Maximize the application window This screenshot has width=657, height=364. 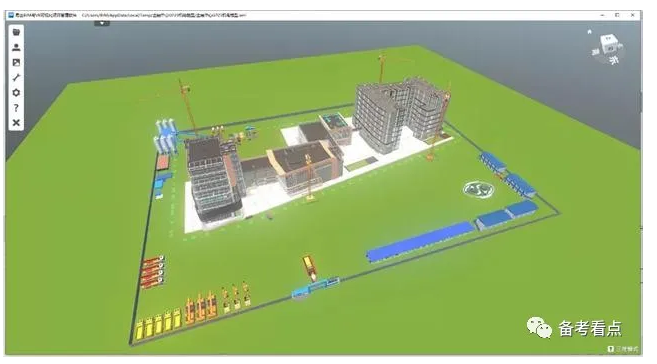(x=617, y=15)
